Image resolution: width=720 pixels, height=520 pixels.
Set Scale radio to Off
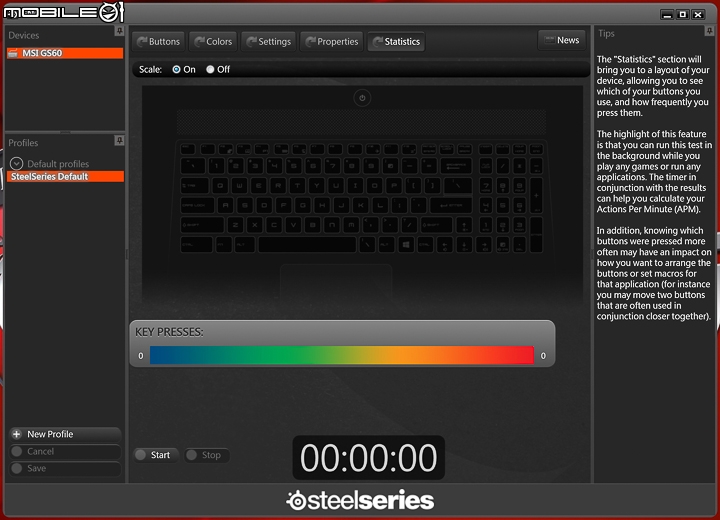click(210, 69)
